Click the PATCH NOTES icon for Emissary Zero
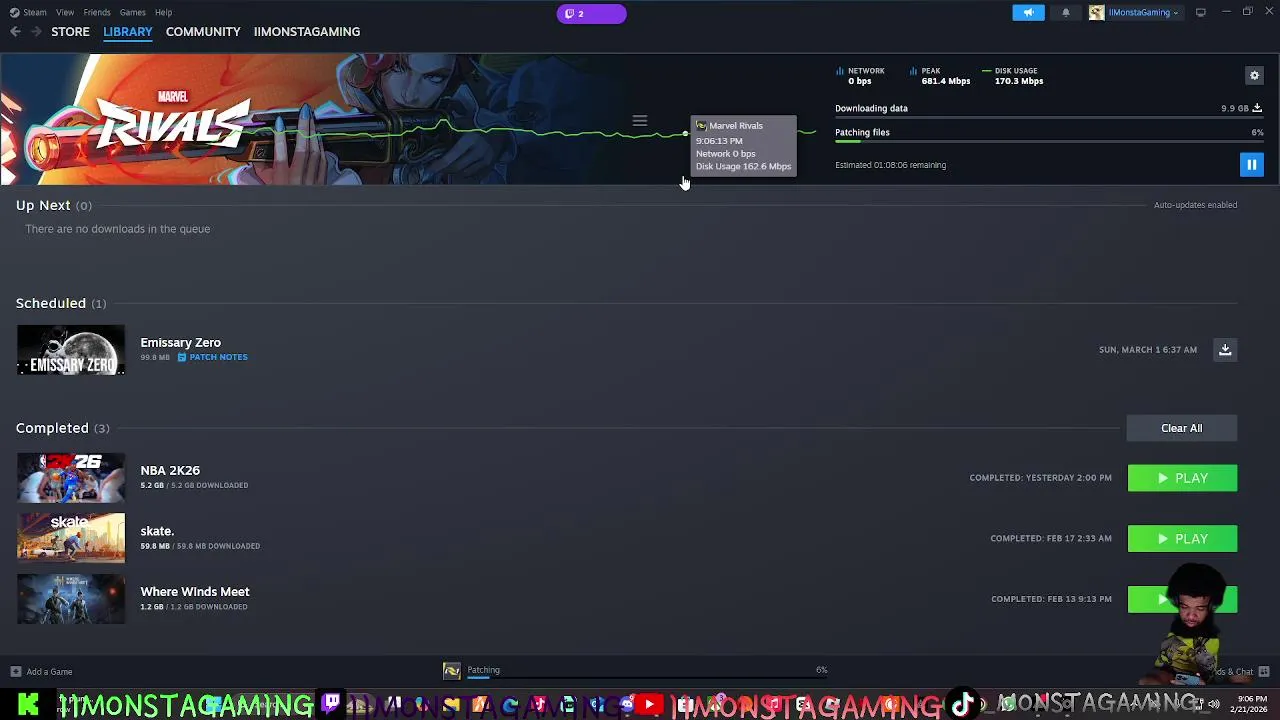This screenshot has height=720, width=1280. tap(182, 357)
